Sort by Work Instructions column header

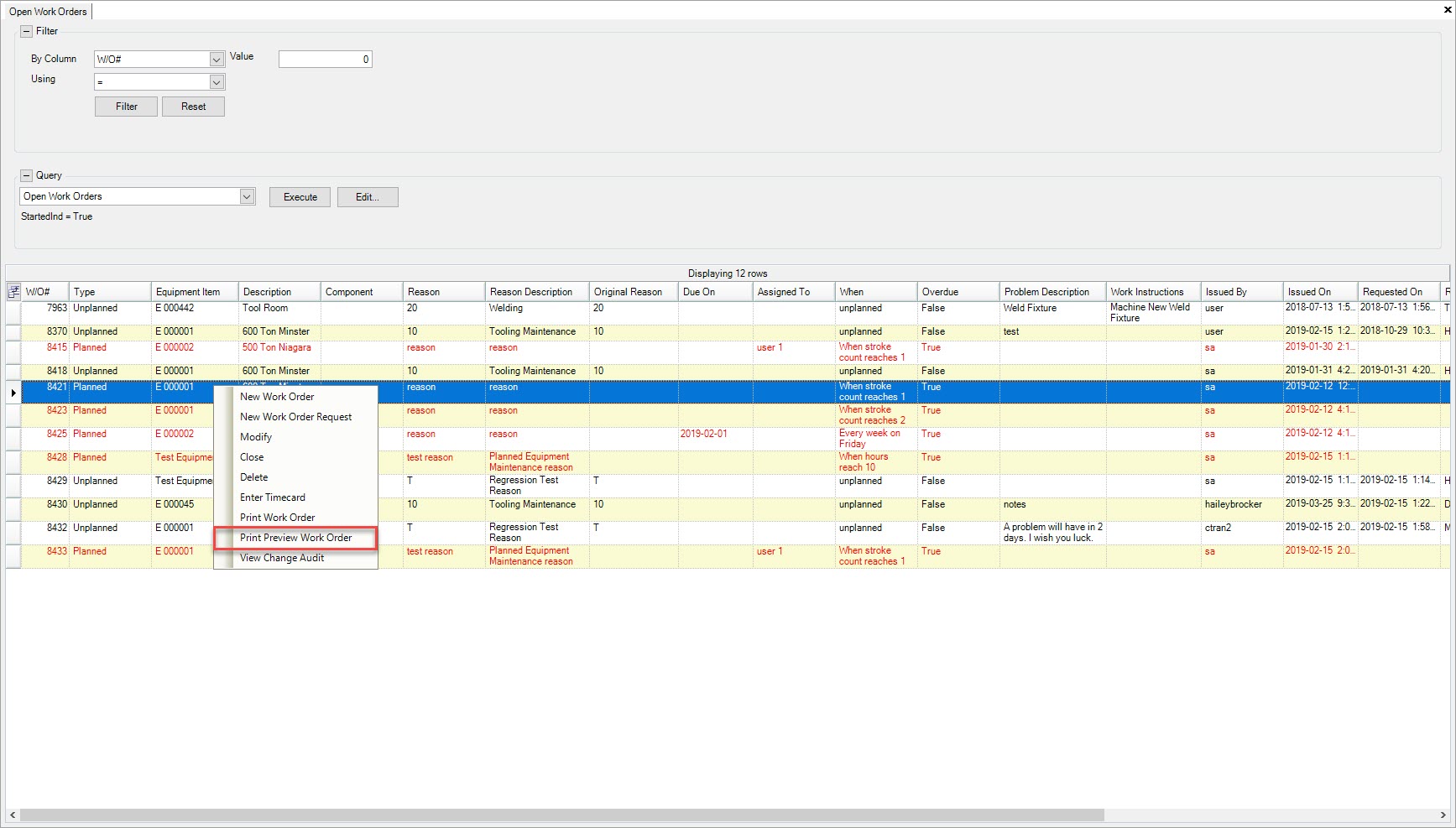[1154, 292]
